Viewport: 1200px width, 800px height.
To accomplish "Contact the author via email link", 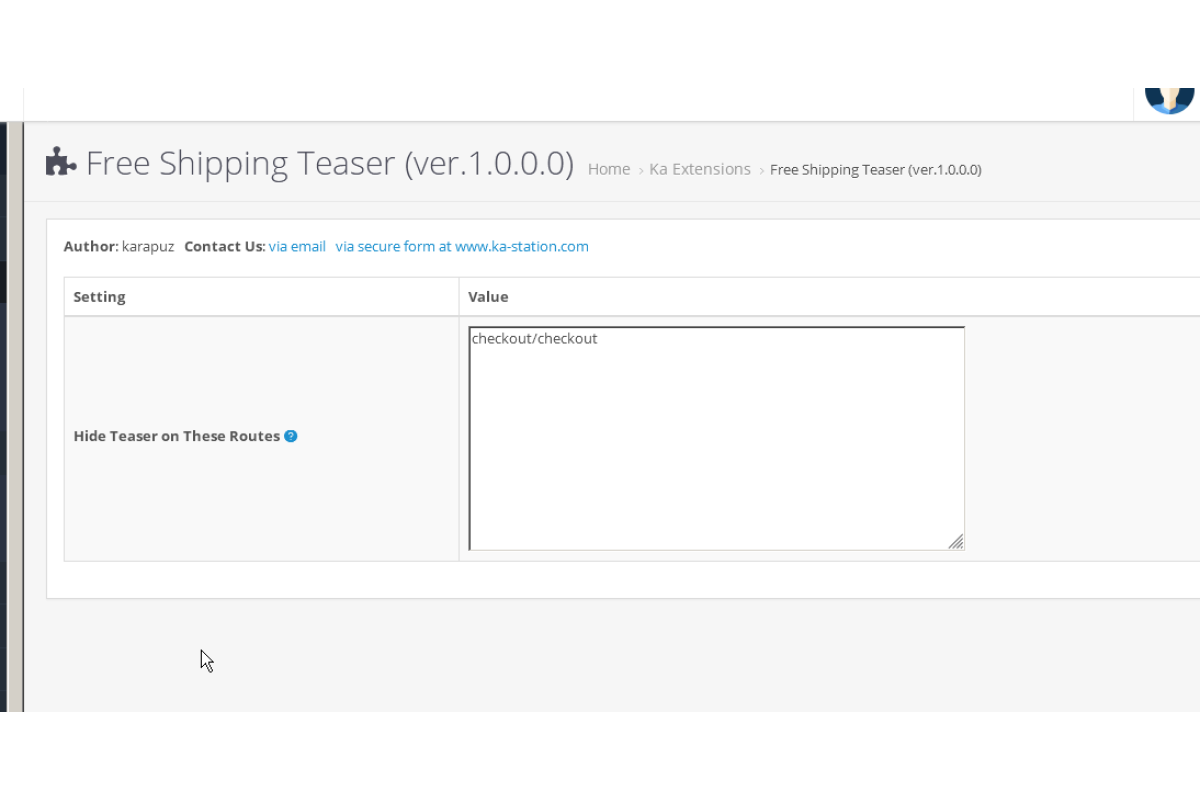I will [x=297, y=246].
